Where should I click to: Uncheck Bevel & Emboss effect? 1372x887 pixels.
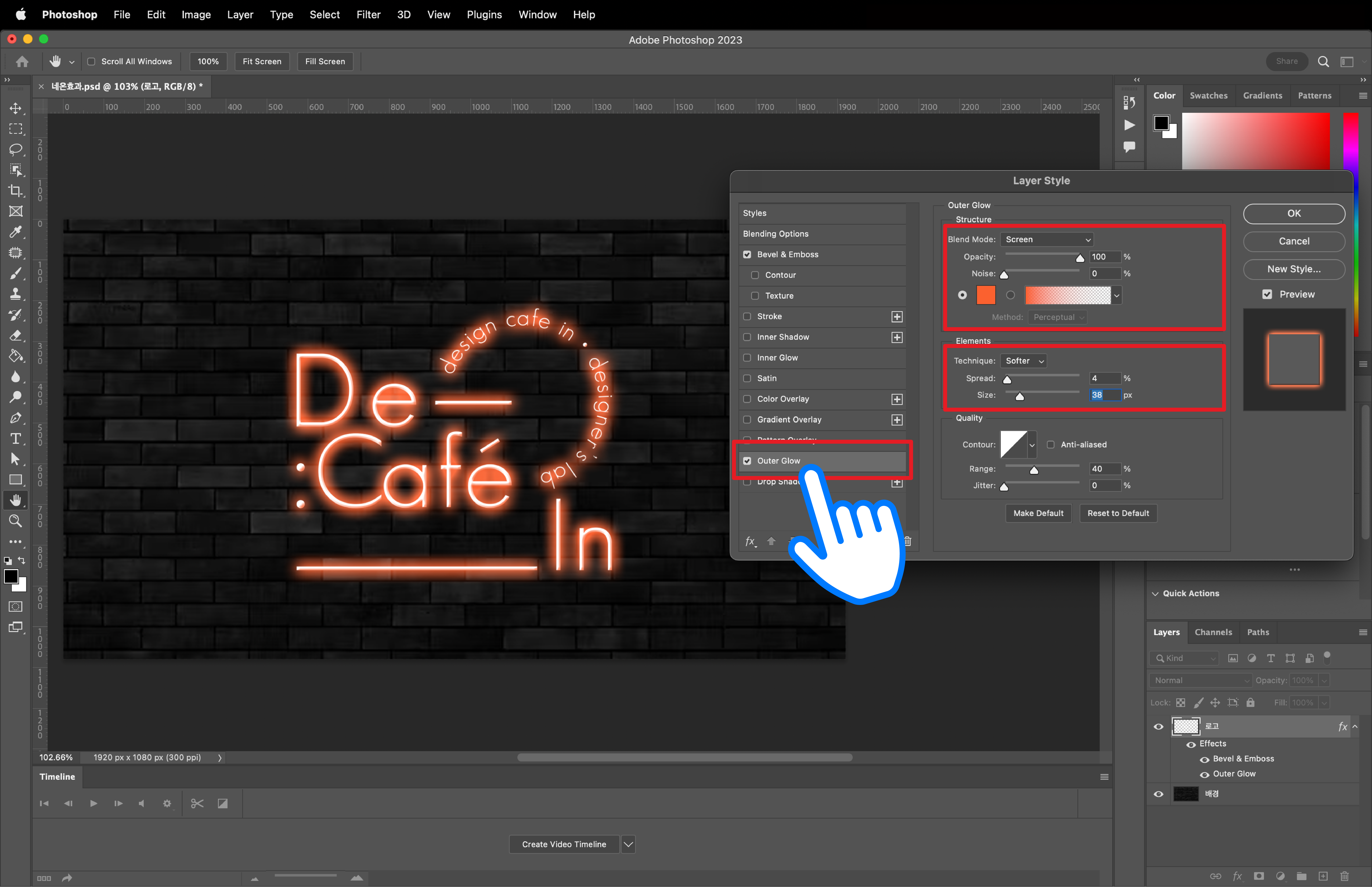pyautogui.click(x=747, y=255)
